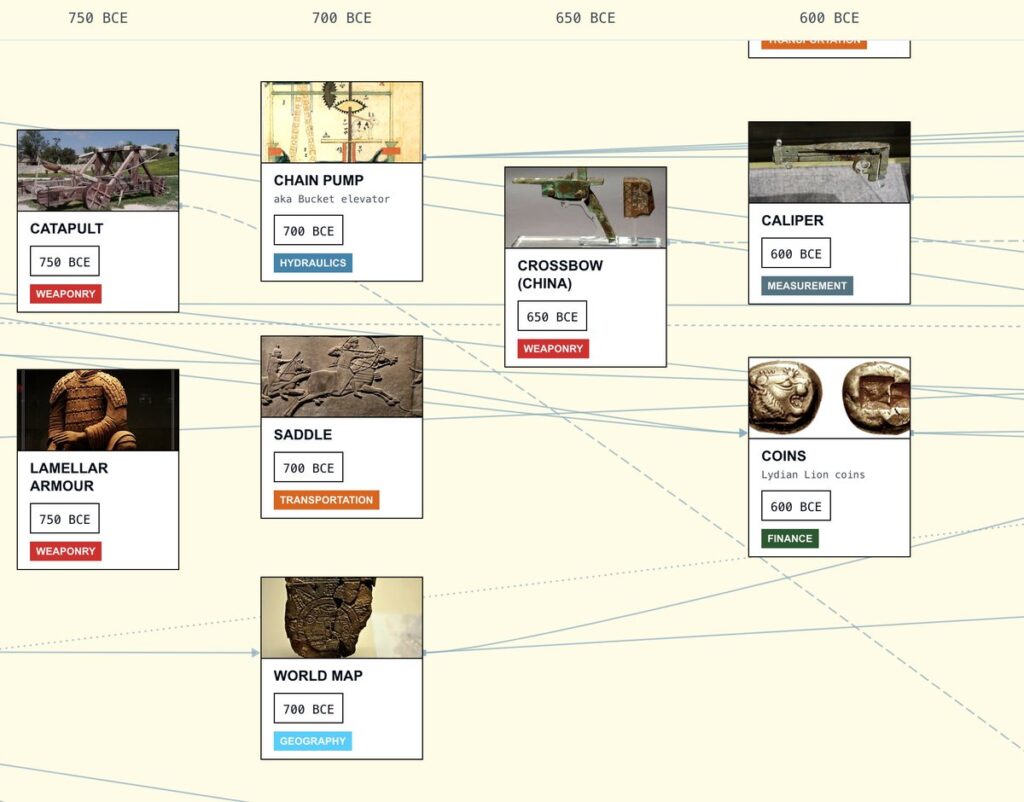Click the 650 BCE timeline header label

(x=585, y=17)
